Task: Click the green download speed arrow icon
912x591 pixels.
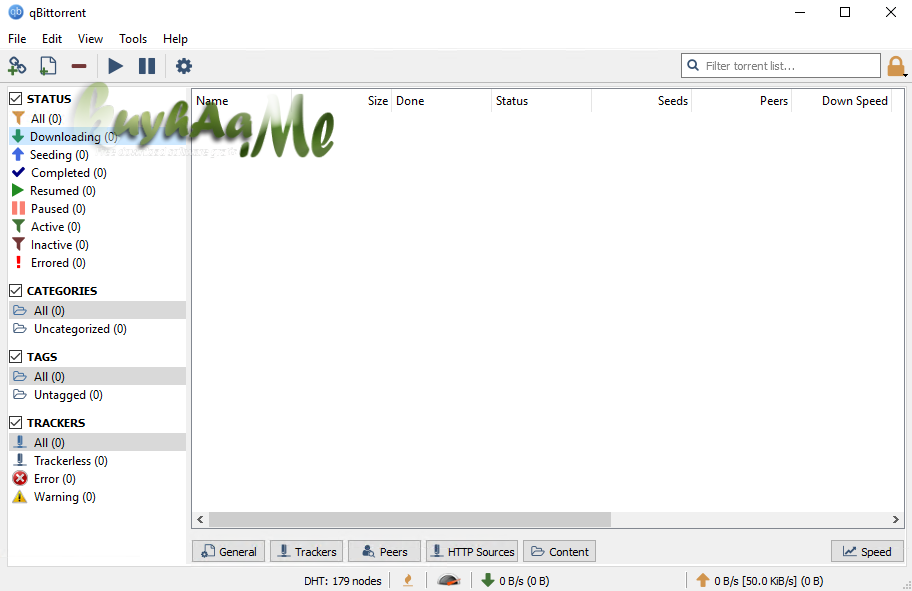Action: pos(487,580)
